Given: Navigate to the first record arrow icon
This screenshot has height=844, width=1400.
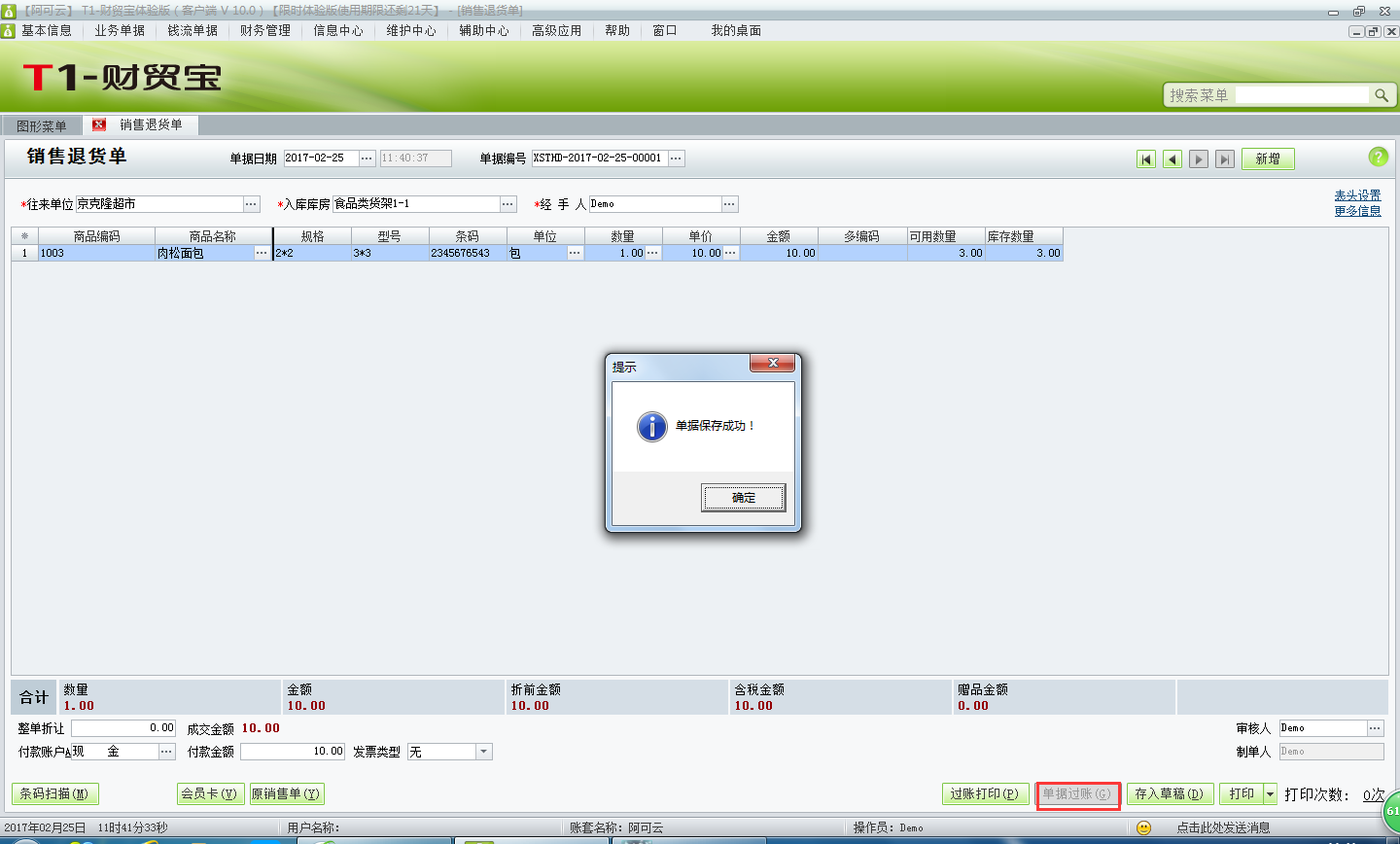Looking at the screenshot, I should click(x=1146, y=158).
